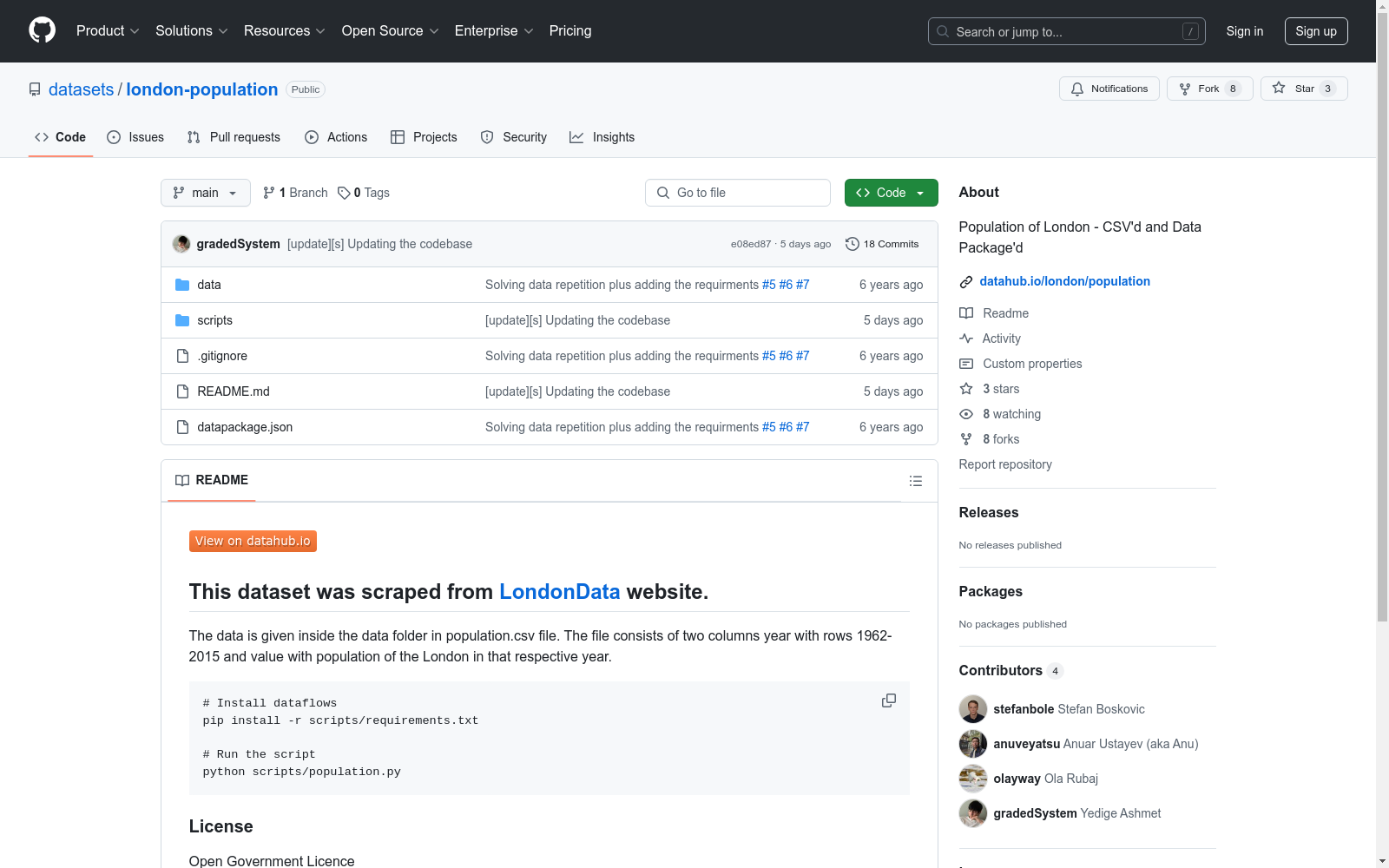The image size is (1389, 868).
Task: Open the LondonData website link
Action: tap(560, 592)
